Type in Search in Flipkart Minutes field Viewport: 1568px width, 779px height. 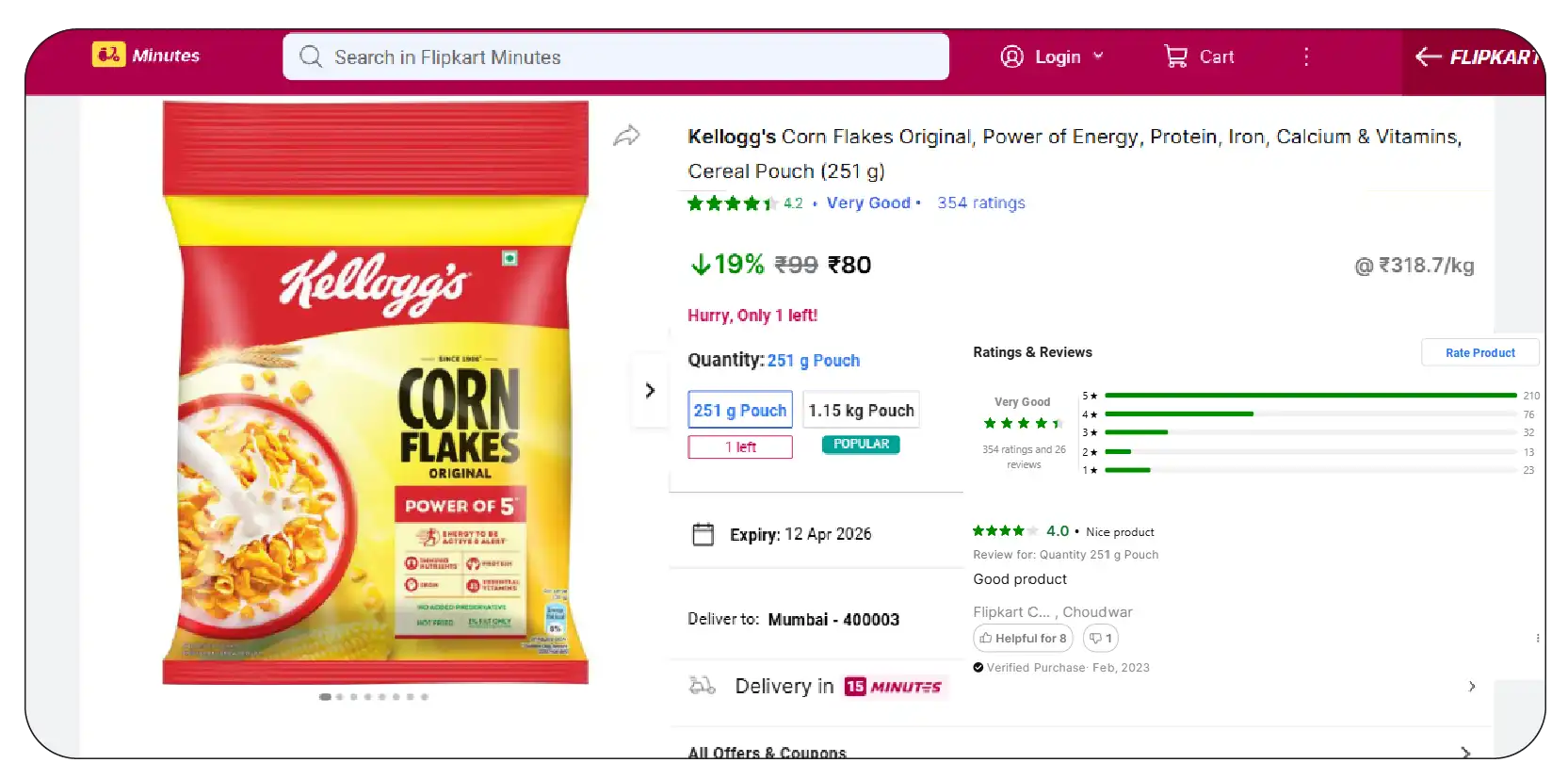[x=631, y=57]
